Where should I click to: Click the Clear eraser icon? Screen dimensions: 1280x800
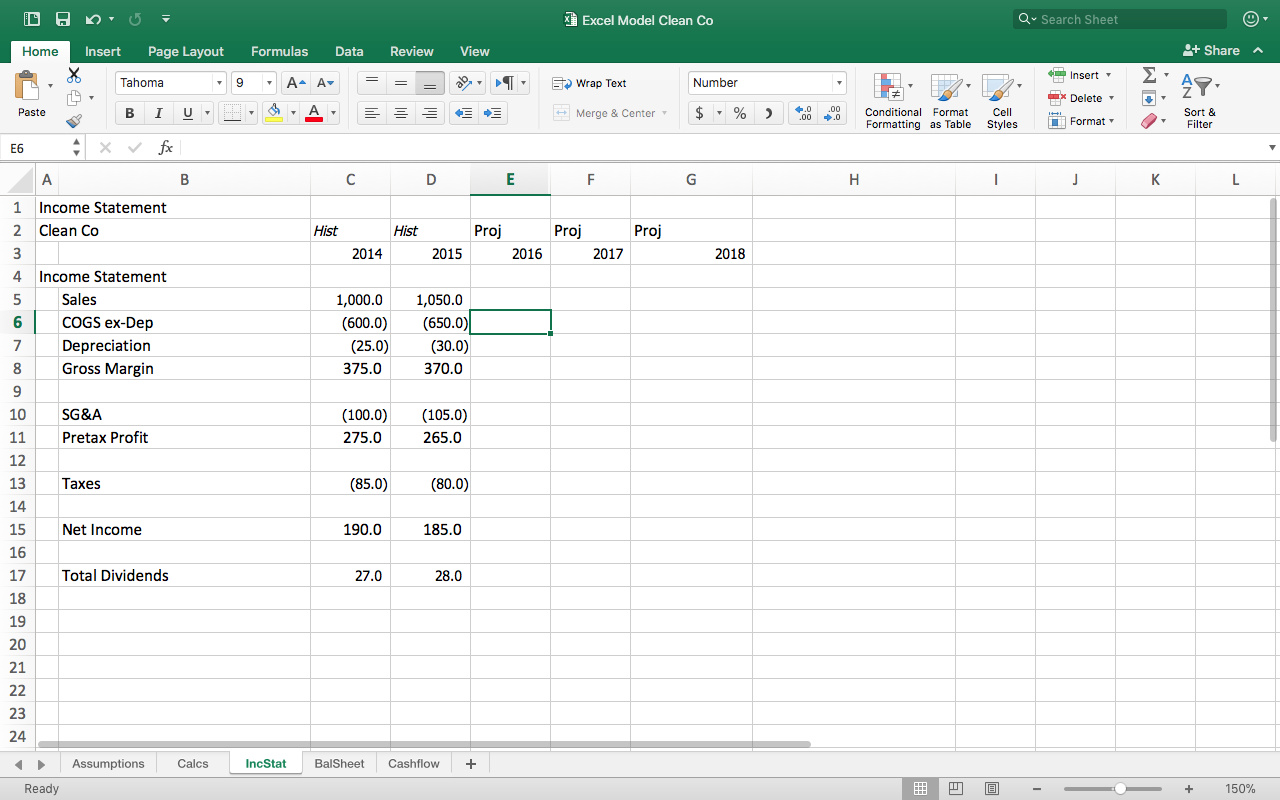[x=1149, y=121]
